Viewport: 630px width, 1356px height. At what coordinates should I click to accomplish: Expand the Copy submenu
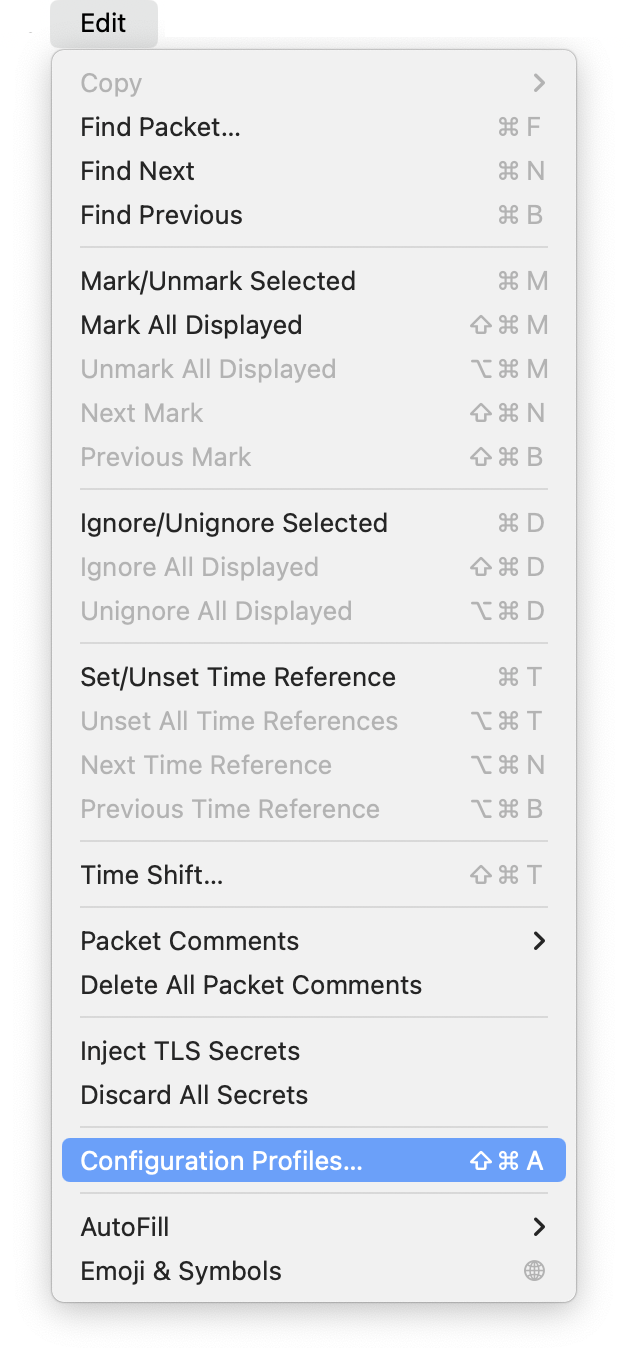[110, 83]
